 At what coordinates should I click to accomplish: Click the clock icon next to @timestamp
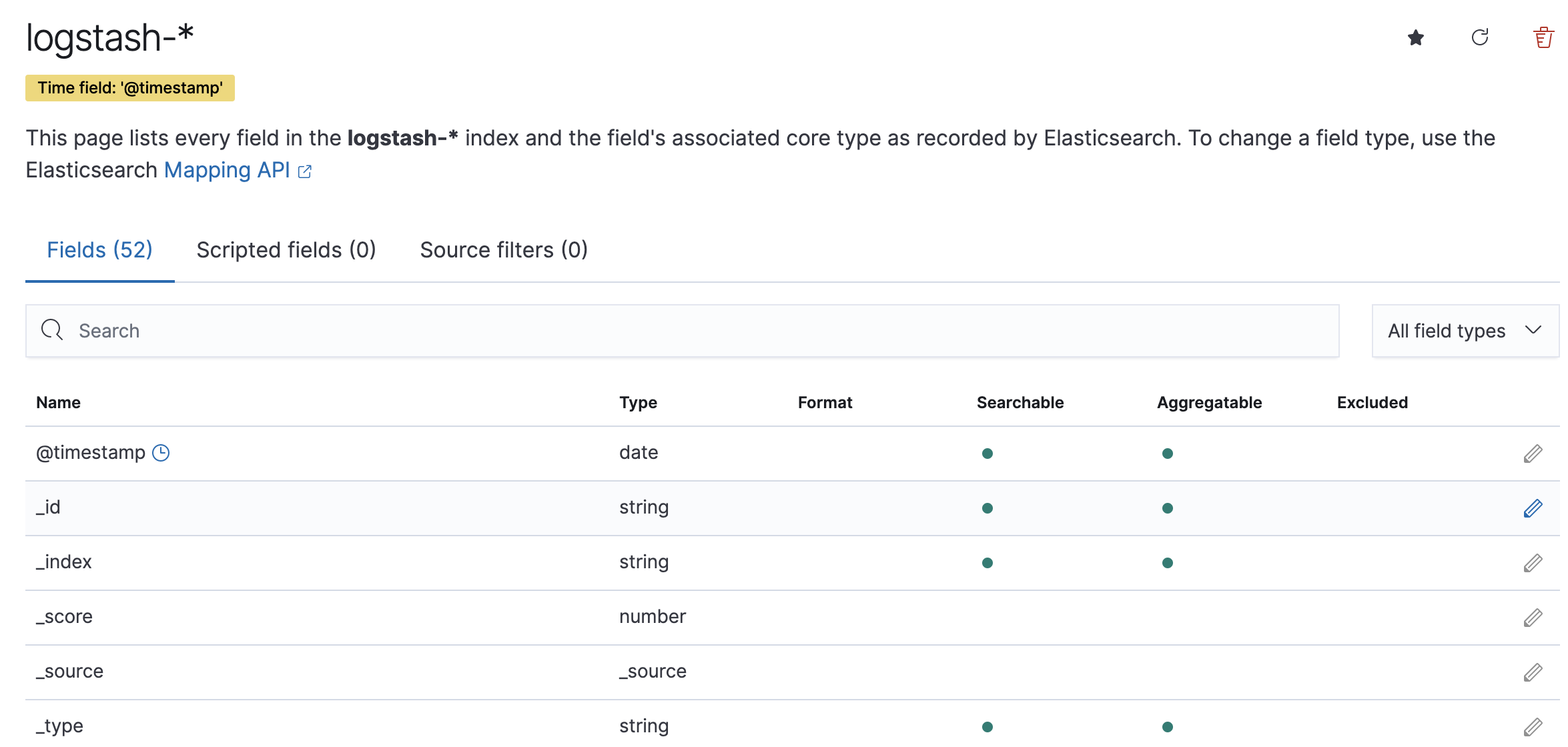coord(161,453)
